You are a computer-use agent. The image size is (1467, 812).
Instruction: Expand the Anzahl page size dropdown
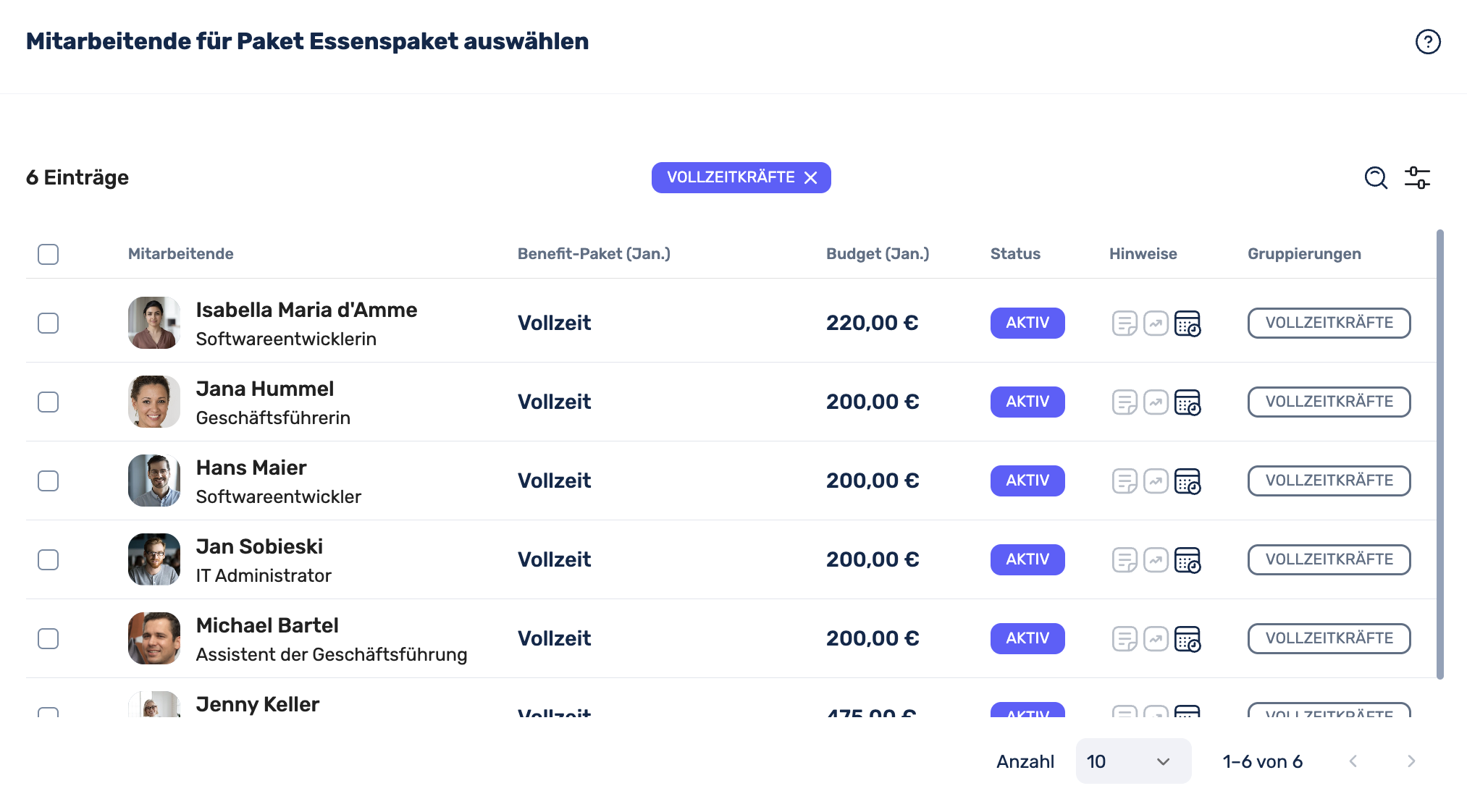pos(1133,761)
